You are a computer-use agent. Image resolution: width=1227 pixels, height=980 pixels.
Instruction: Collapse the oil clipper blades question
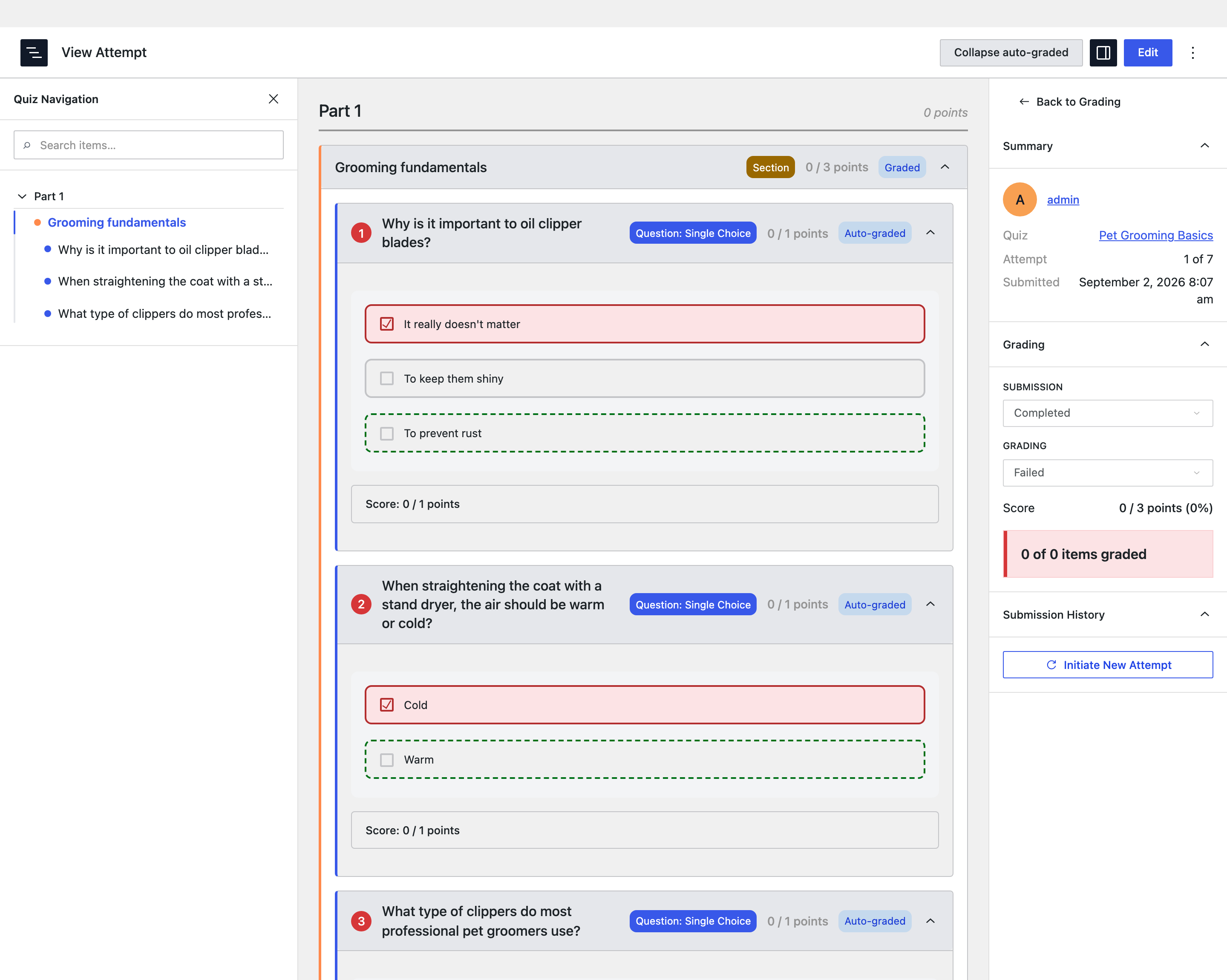pyautogui.click(x=930, y=232)
